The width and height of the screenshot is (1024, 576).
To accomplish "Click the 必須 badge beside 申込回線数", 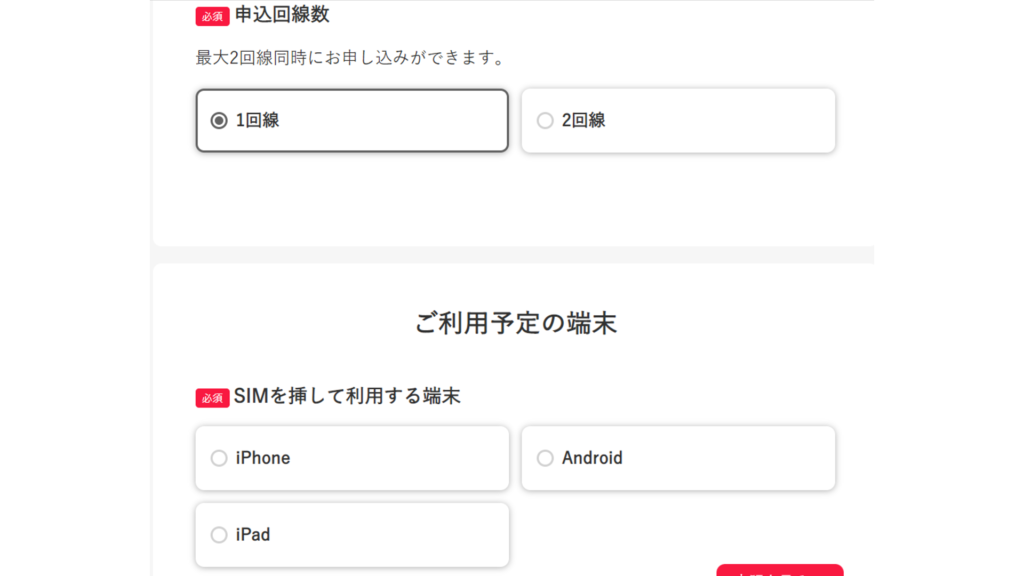I will [x=212, y=16].
